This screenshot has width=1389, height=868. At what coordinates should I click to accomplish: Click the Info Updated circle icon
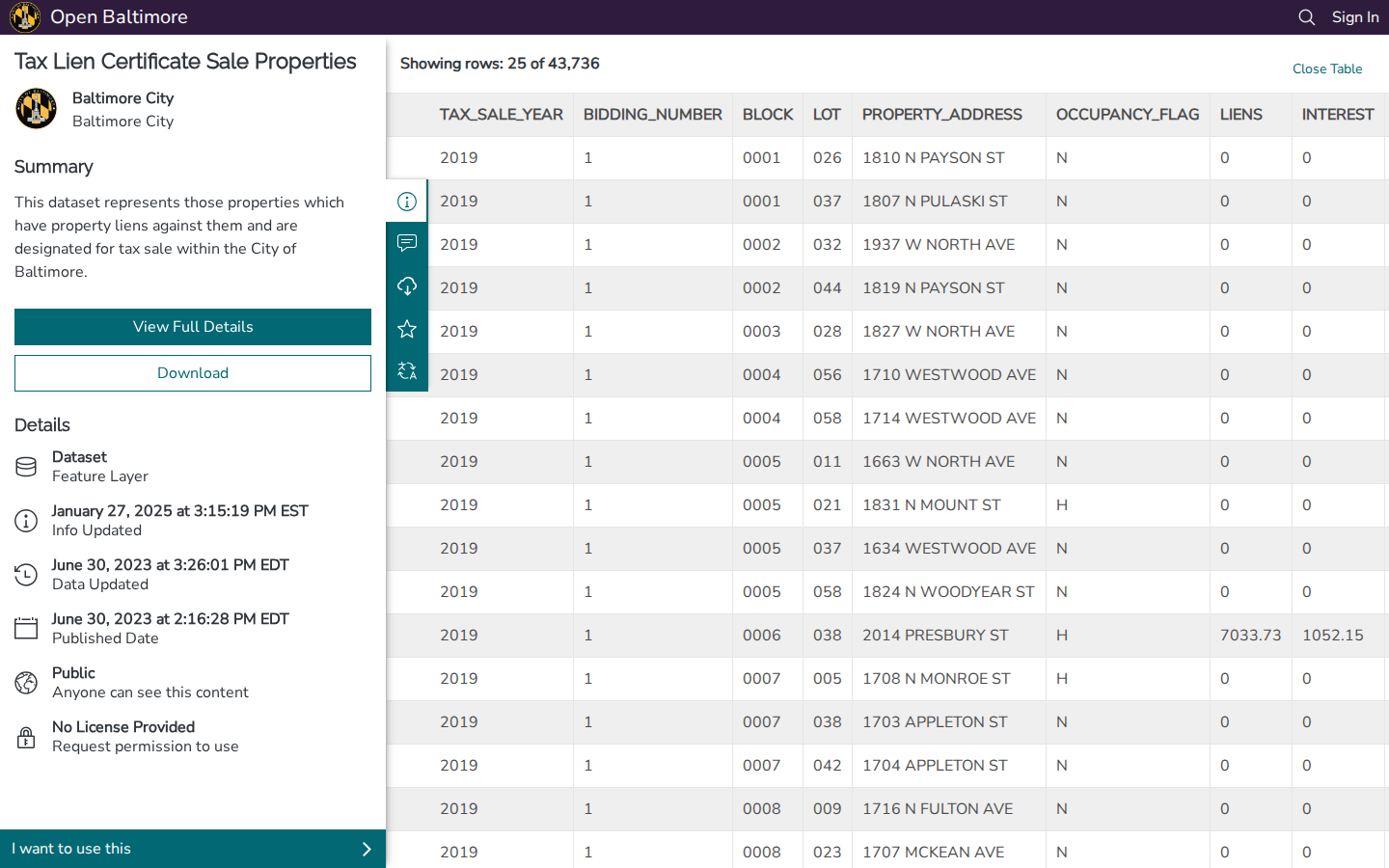coord(26,521)
